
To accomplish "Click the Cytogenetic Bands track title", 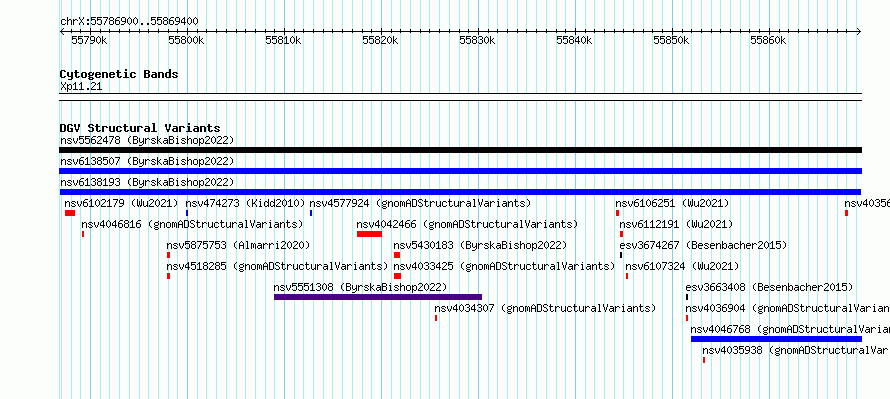I will (x=119, y=74).
